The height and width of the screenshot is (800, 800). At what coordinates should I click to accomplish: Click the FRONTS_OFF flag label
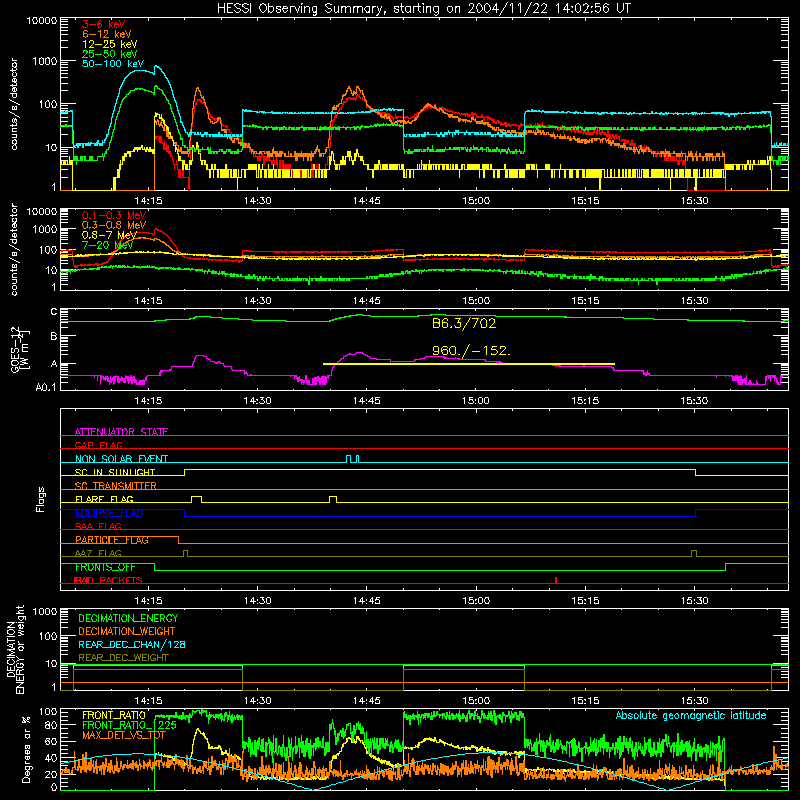[x=105, y=567]
